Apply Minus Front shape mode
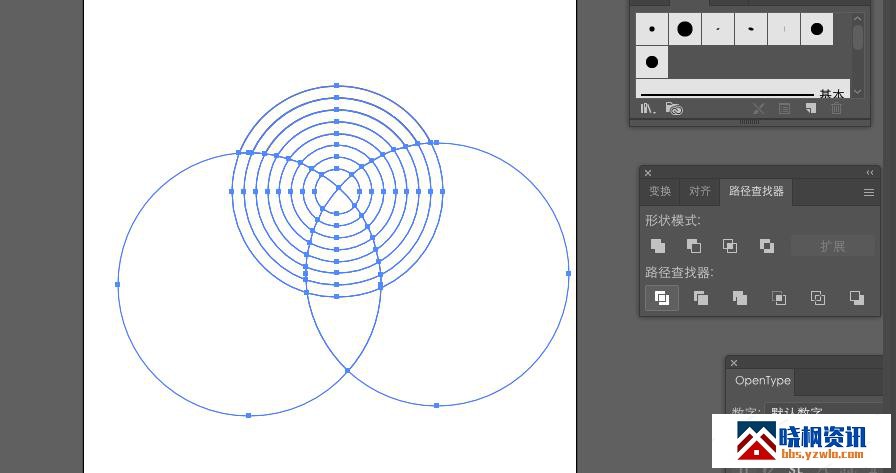 [694, 246]
